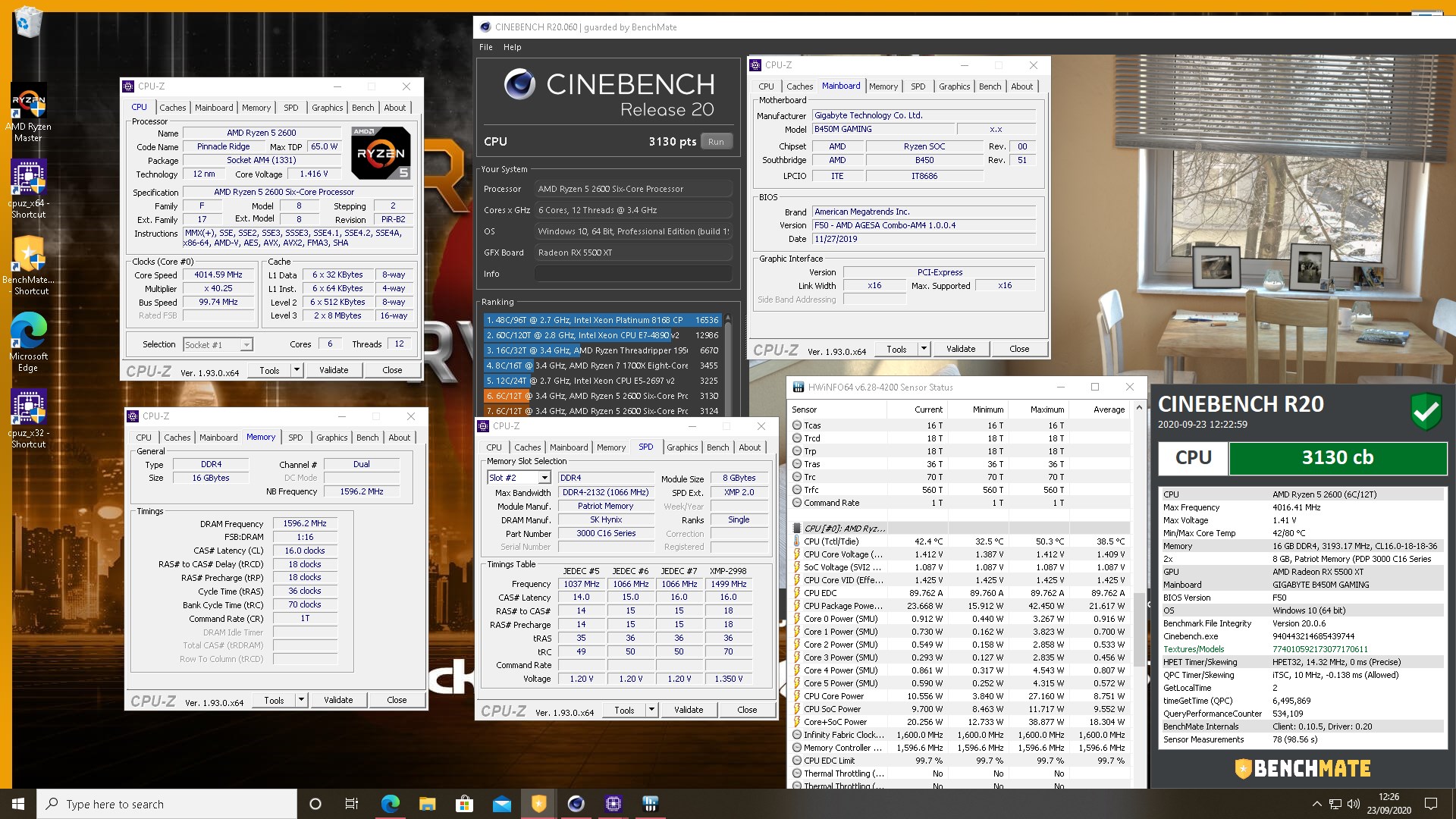The image size is (1456, 819).
Task: Select HWiNFO icon in the taskbar
Action: coord(650,804)
